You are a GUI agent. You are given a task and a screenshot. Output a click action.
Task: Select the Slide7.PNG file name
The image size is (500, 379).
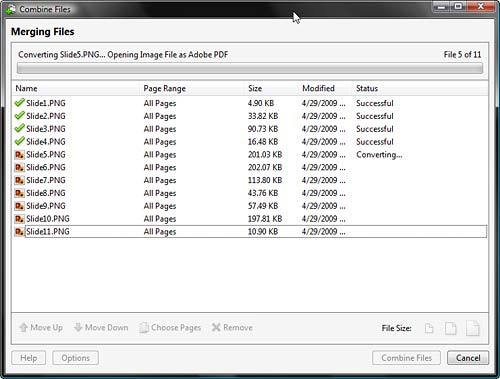46,180
